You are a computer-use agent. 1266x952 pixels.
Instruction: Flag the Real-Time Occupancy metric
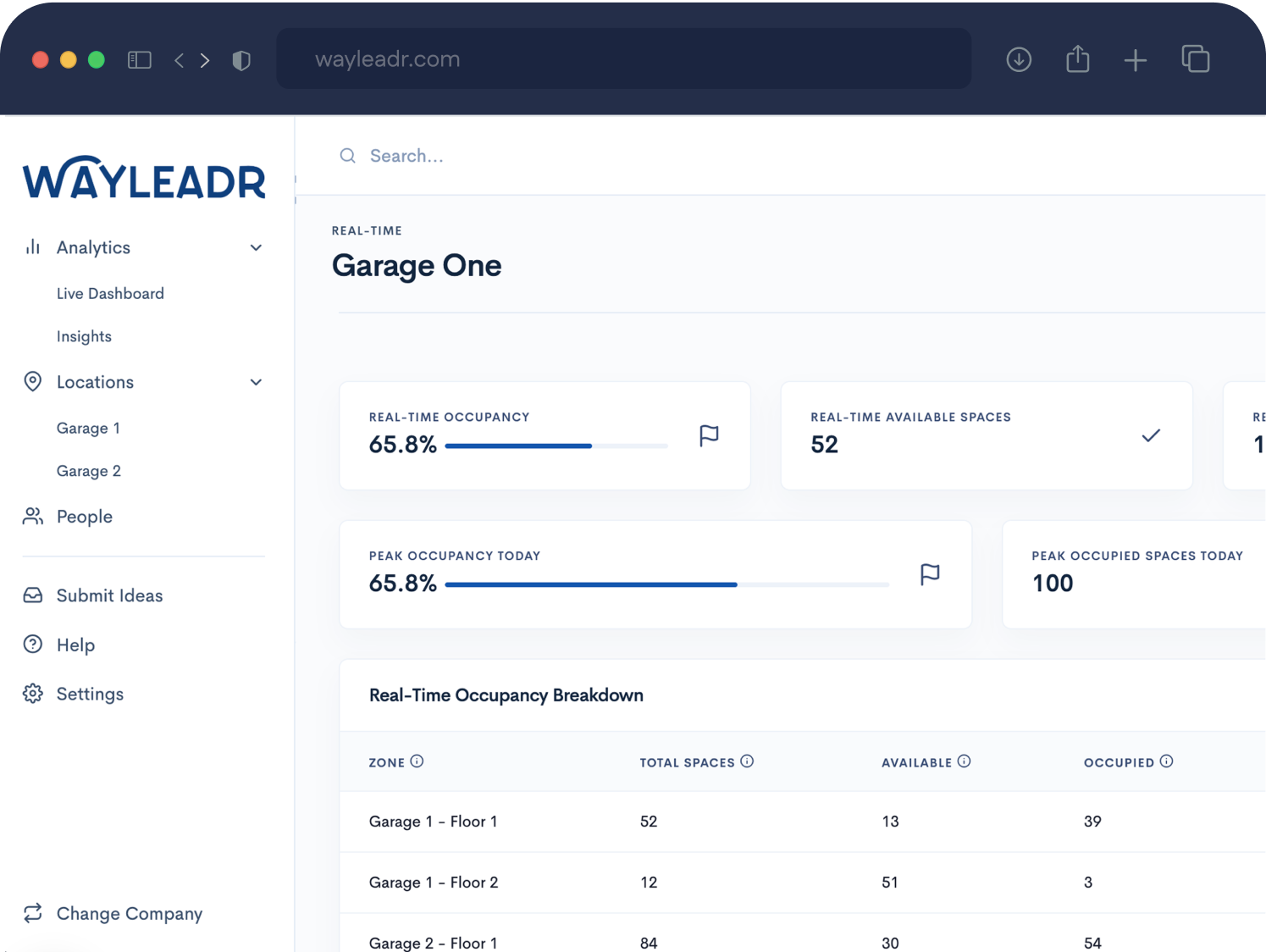coord(708,435)
